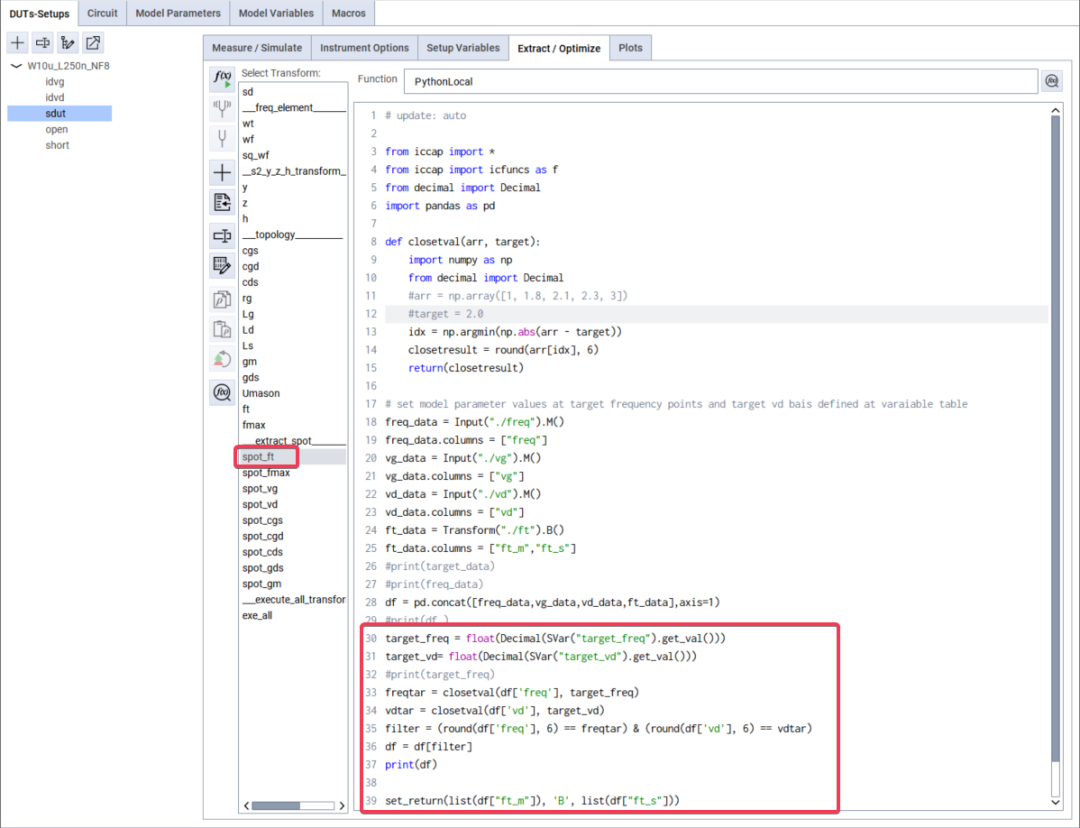Click the open in new window icon
This screenshot has width=1080, height=828.
pos(93,43)
